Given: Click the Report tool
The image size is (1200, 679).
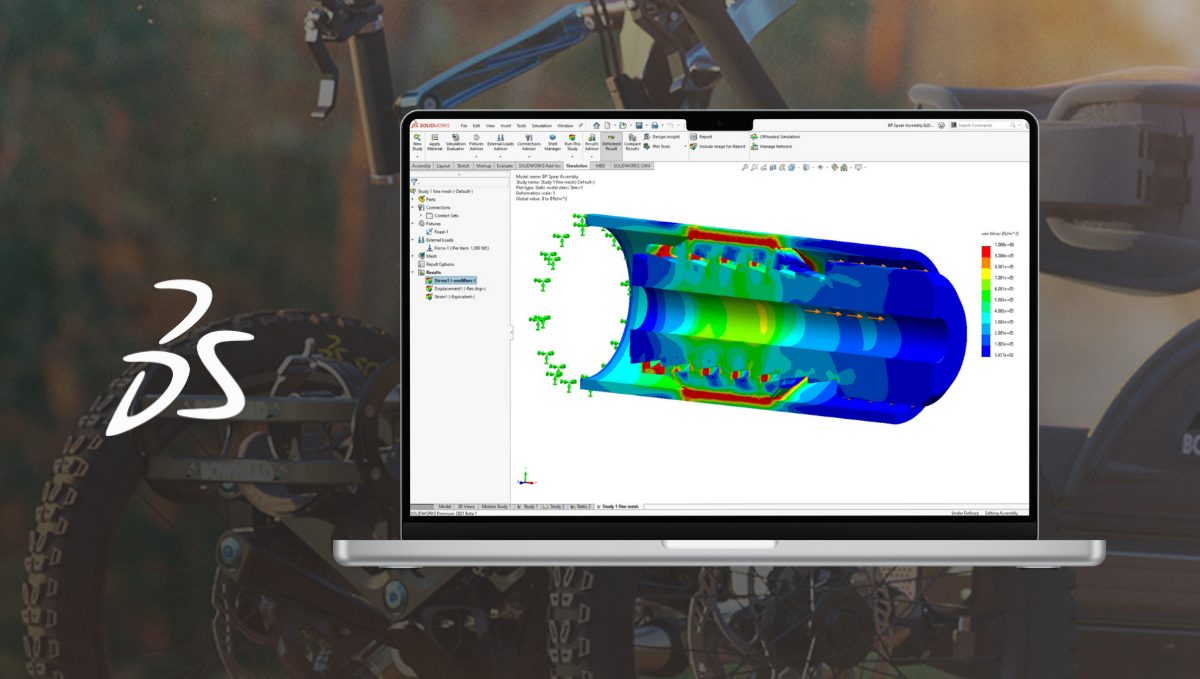Looking at the screenshot, I should coord(701,136).
